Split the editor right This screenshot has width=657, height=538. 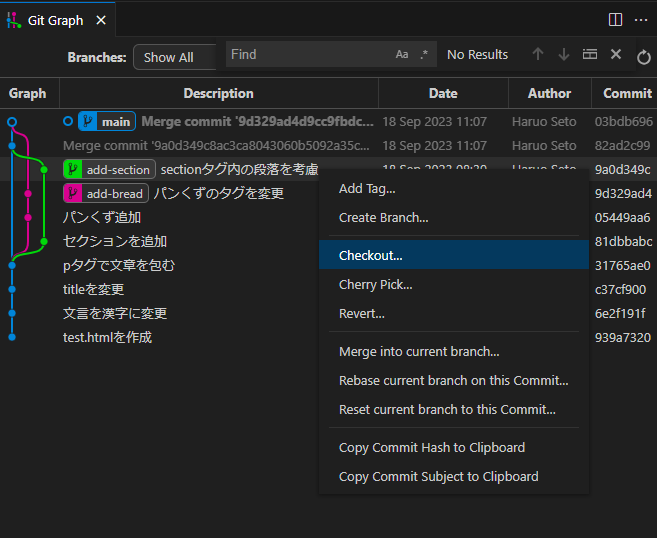point(615,20)
